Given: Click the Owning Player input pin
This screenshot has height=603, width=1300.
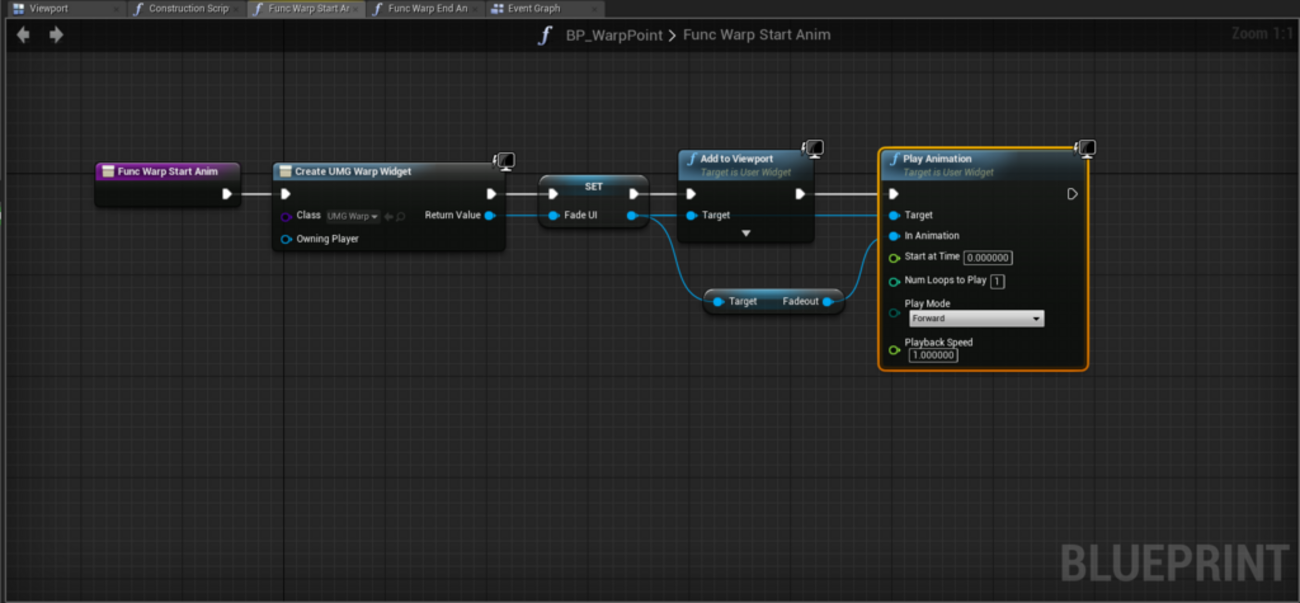Looking at the screenshot, I should click(x=286, y=239).
